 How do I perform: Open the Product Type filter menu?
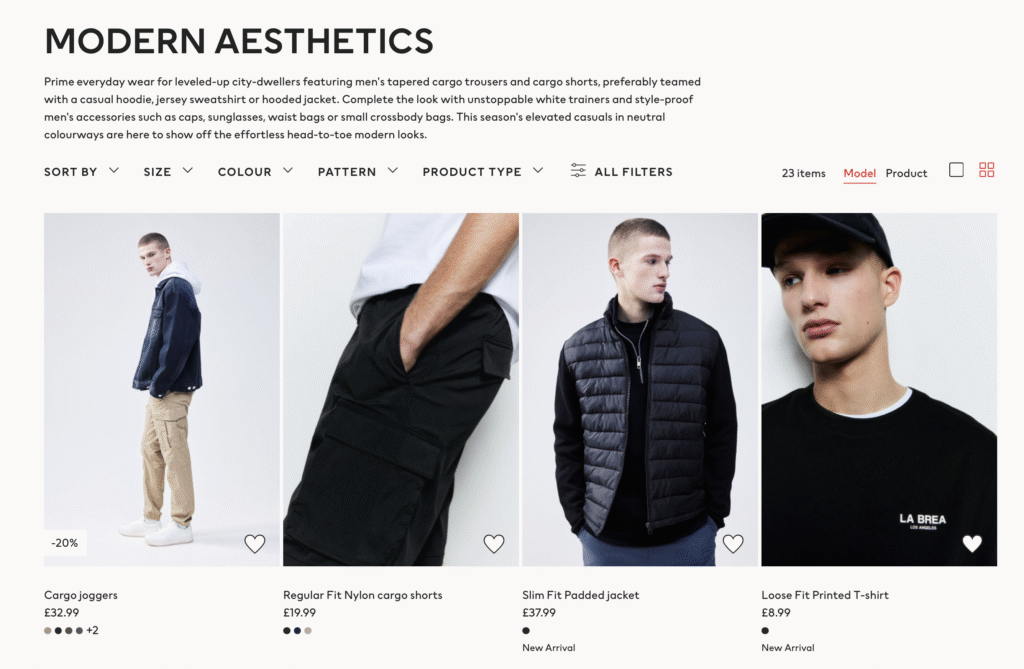point(483,171)
